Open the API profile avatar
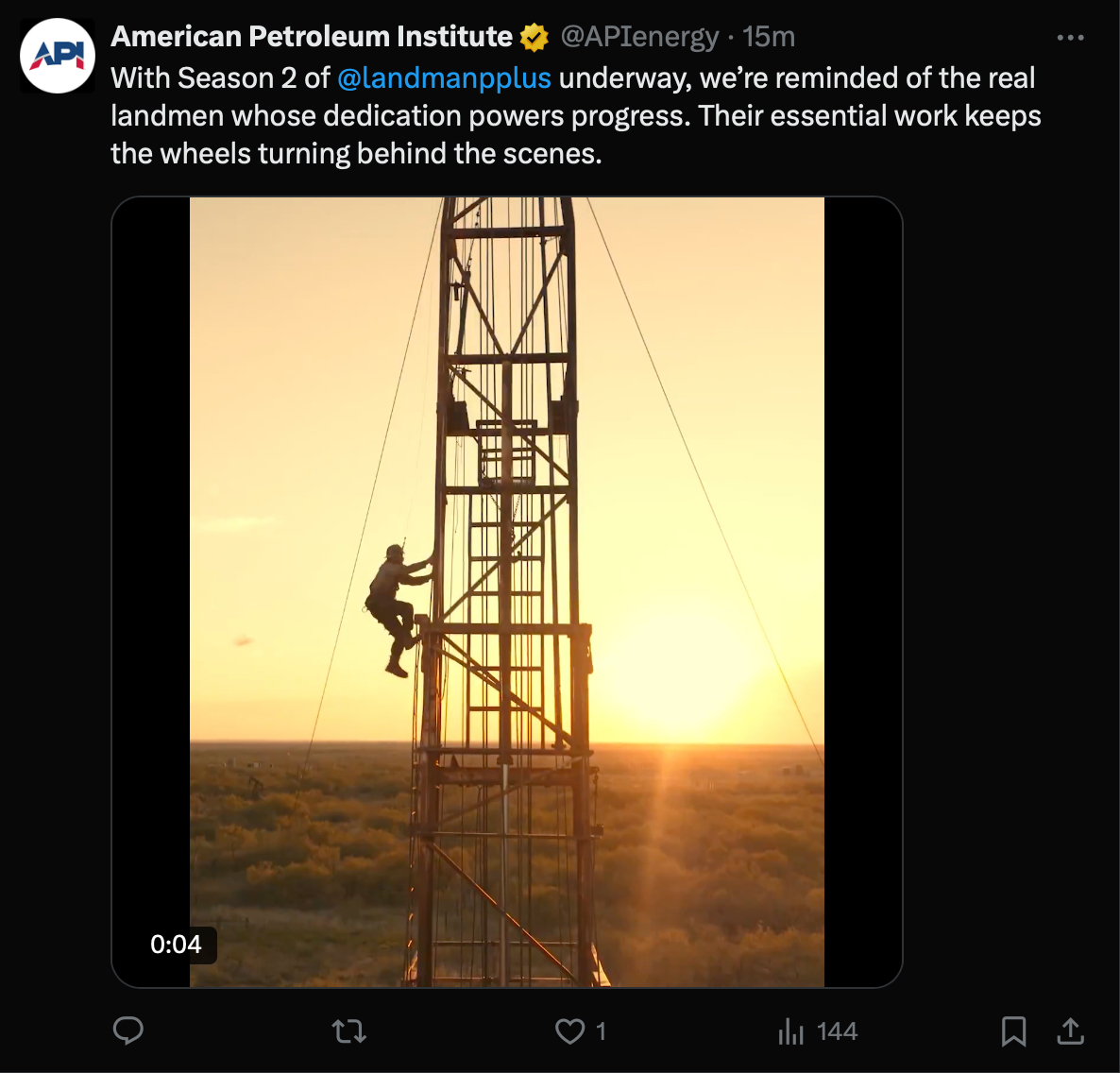The image size is (1120, 1073). [x=58, y=56]
